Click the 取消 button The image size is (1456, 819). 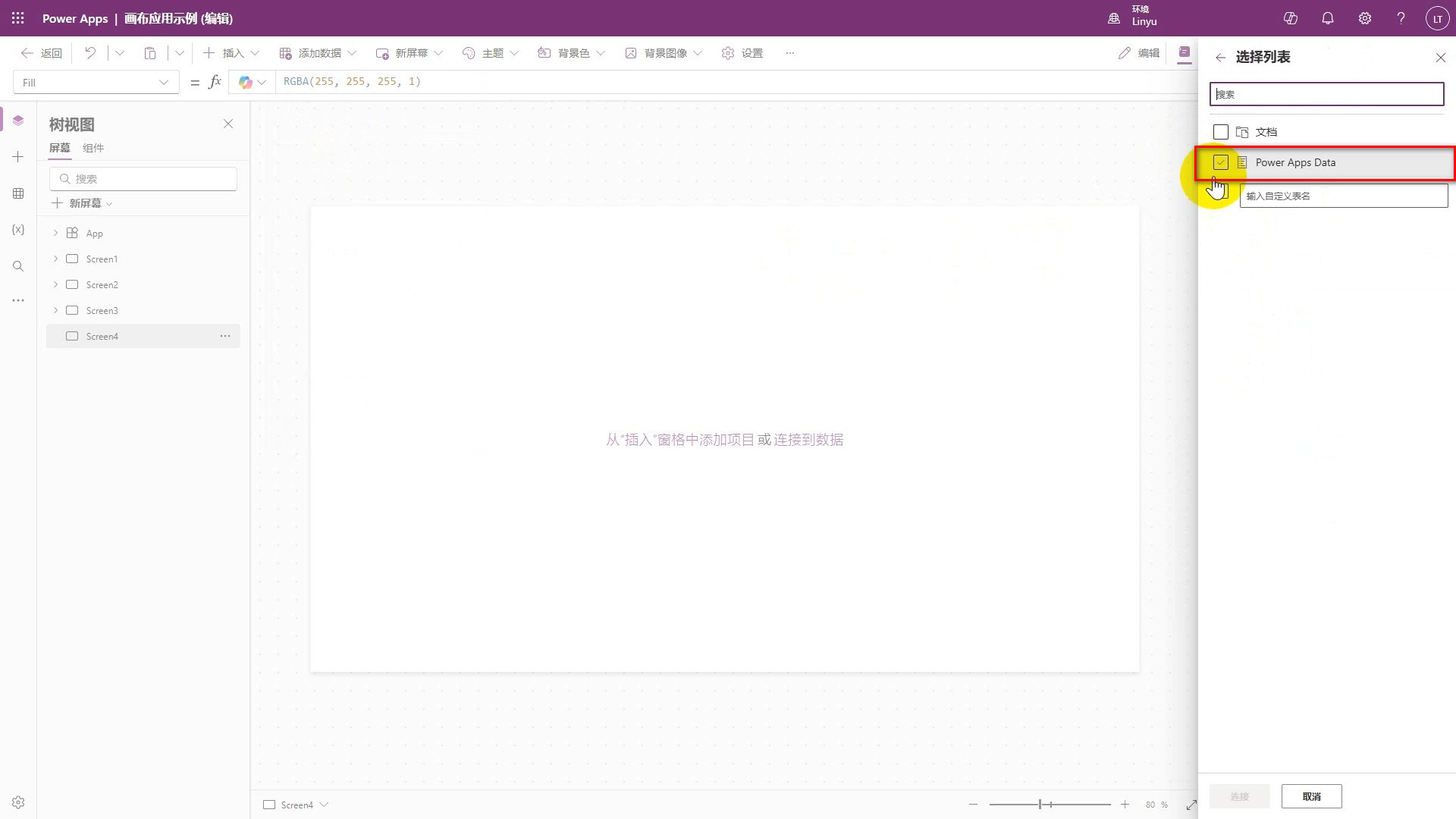[1311, 796]
